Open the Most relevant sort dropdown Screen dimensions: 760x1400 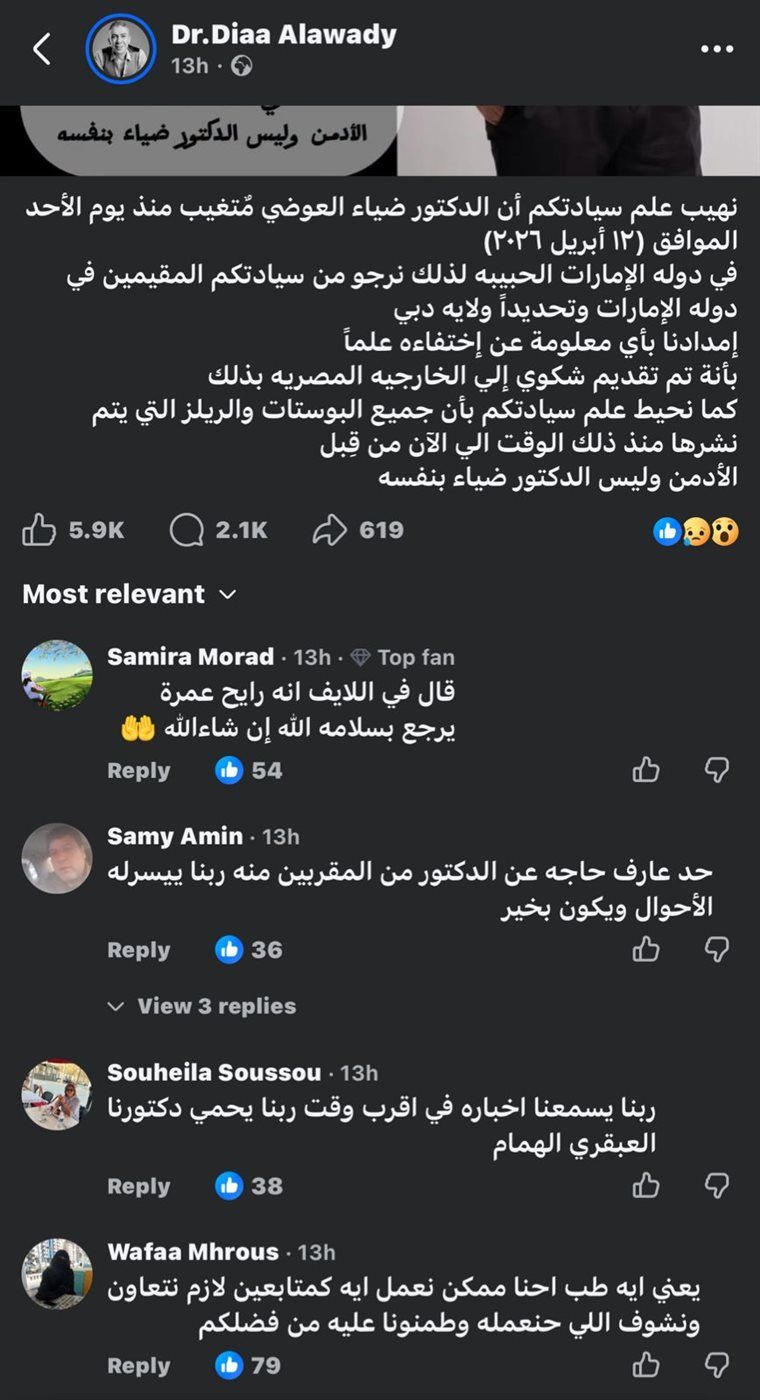click(129, 594)
